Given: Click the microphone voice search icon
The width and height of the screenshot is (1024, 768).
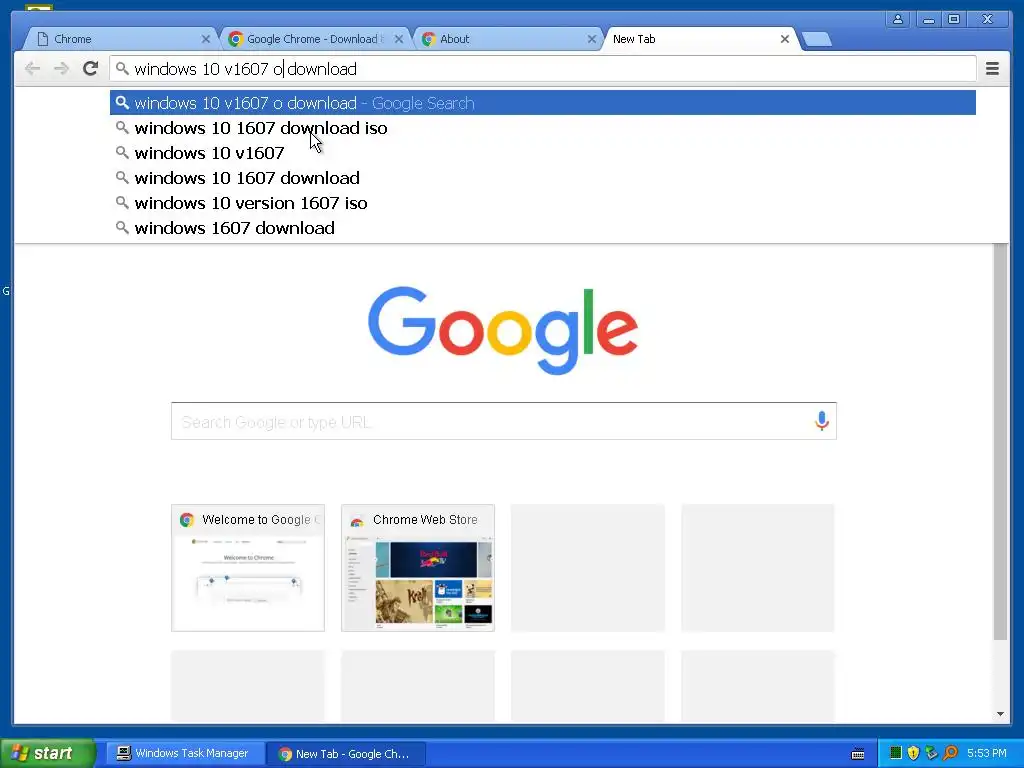Looking at the screenshot, I should (x=822, y=421).
